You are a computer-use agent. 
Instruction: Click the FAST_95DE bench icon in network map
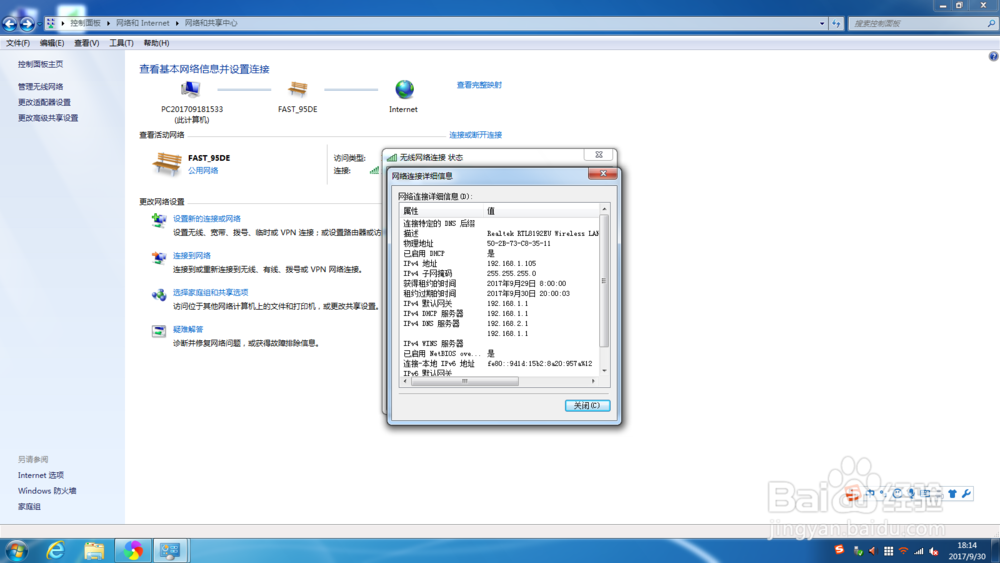pos(297,89)
